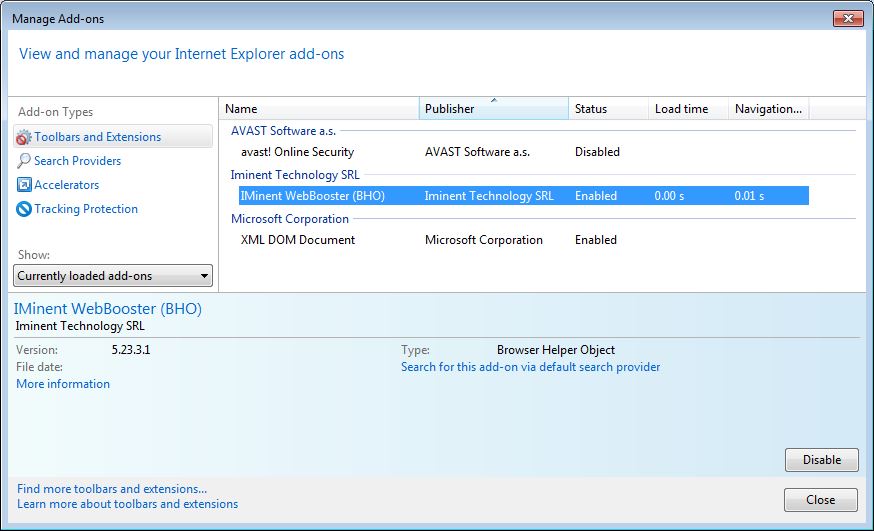Click the Browser Helper Object type value
The width and height of the screenshot is (874, 531).
(556, 350)
